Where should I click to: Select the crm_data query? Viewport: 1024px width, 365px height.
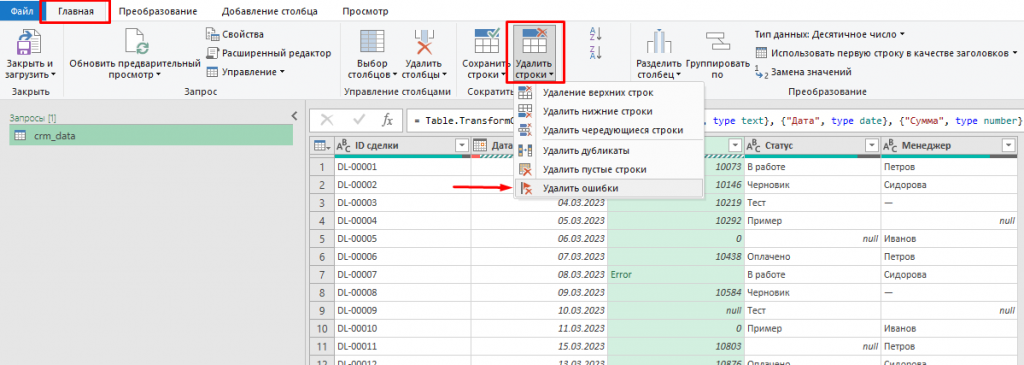pyautogui.click(x=150, y=135)
